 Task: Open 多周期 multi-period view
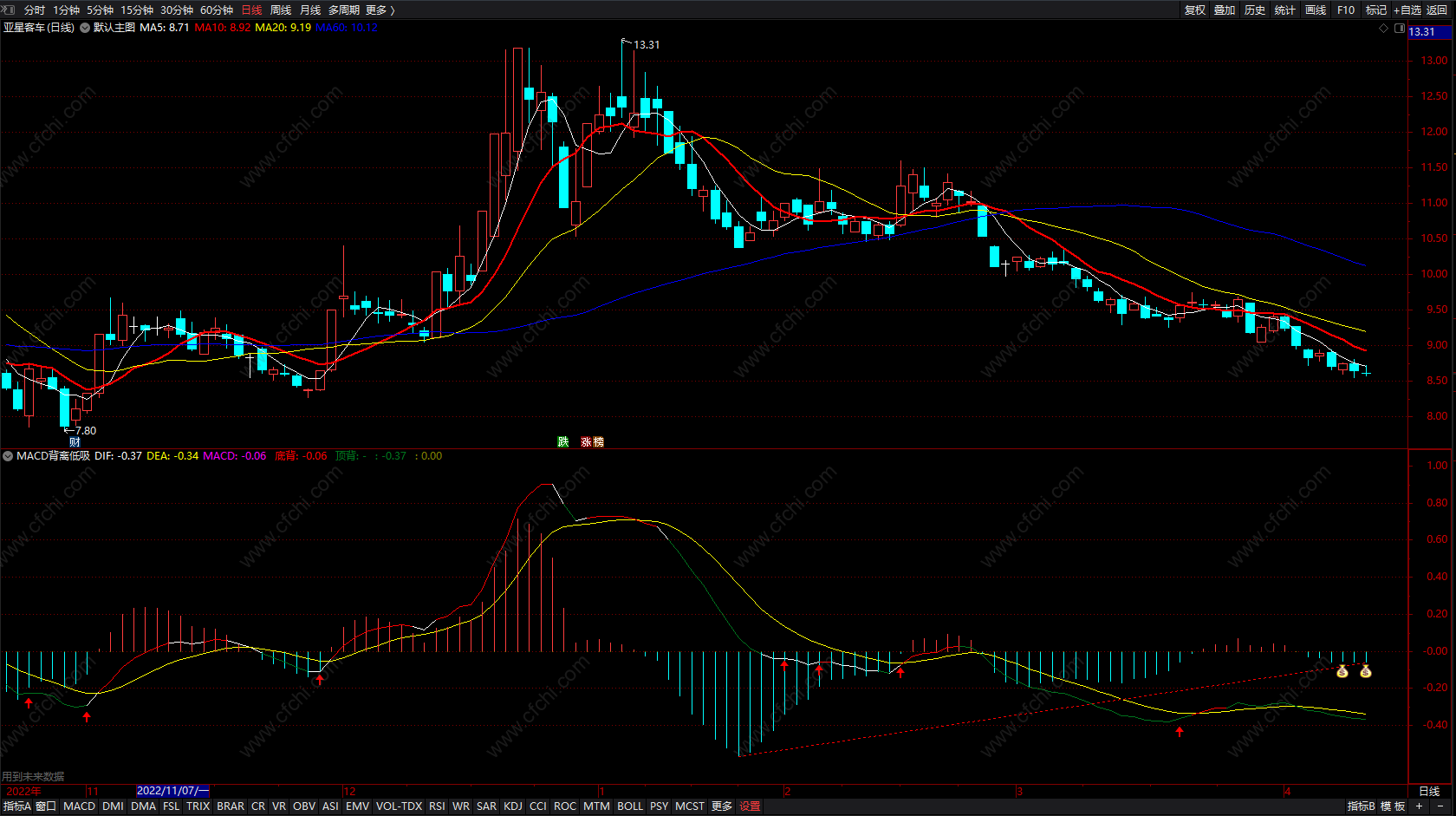[x=344, y=10]
